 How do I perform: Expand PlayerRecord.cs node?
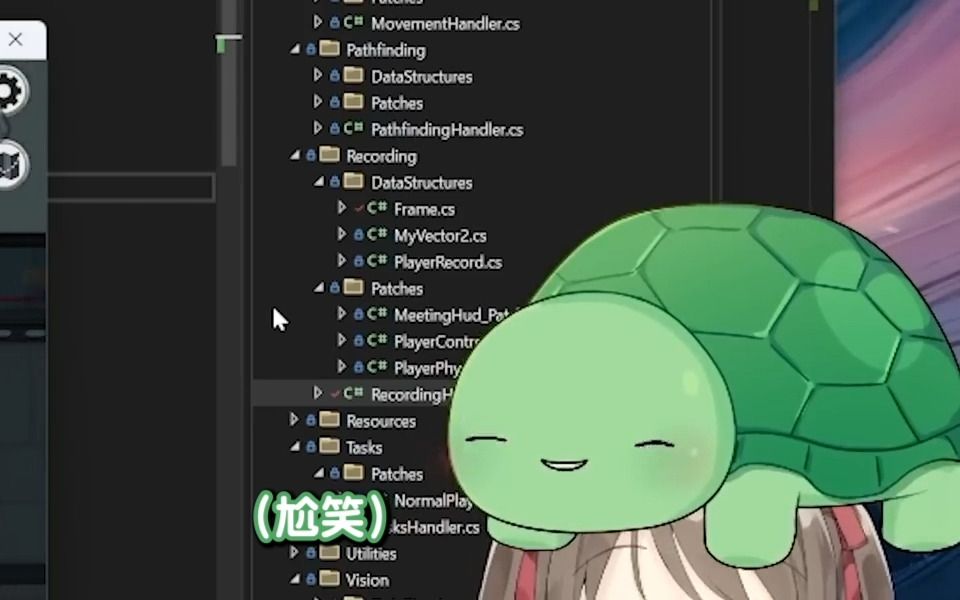click(342, 262)
